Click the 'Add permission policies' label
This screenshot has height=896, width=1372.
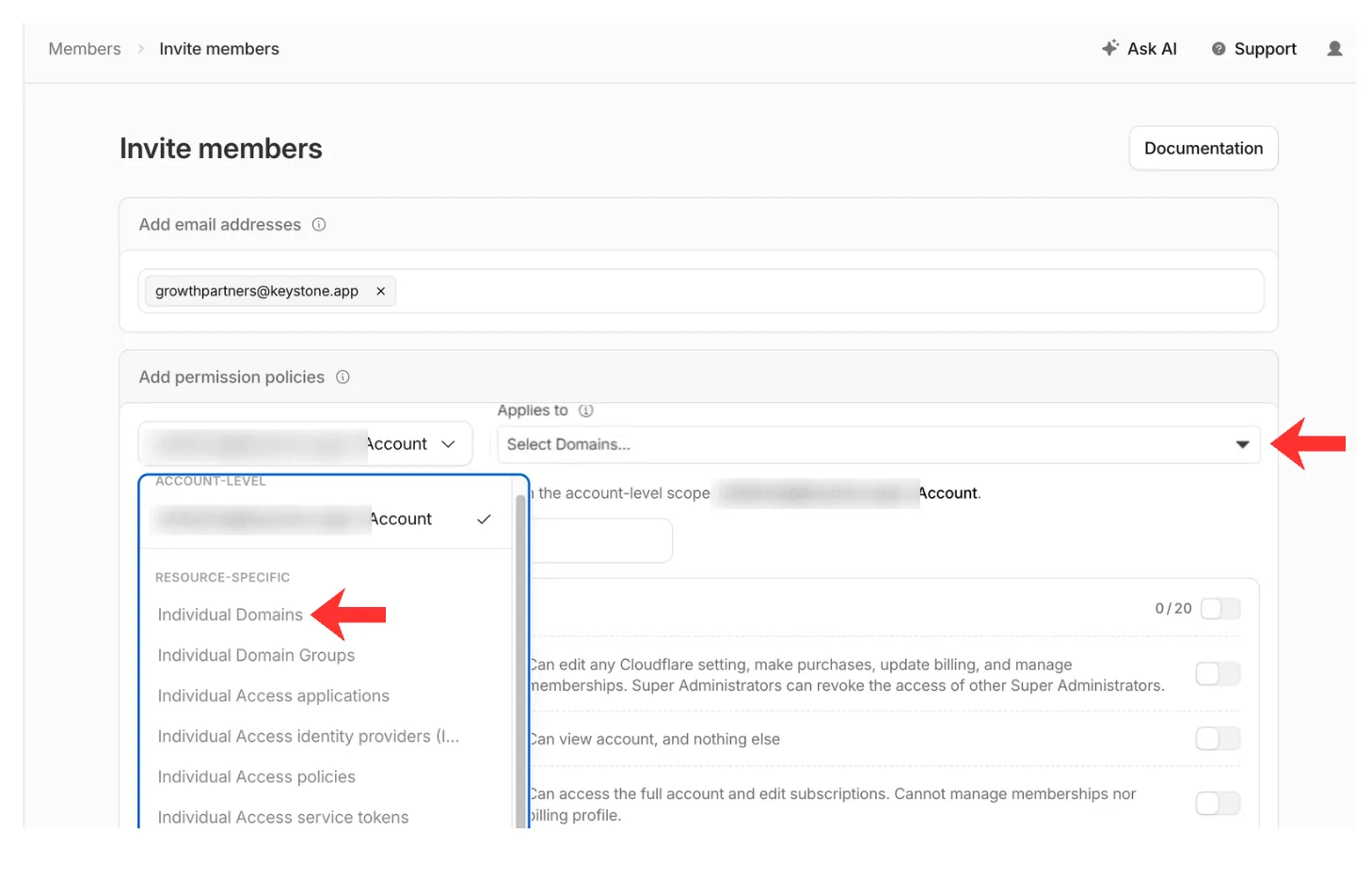(231, 377)
